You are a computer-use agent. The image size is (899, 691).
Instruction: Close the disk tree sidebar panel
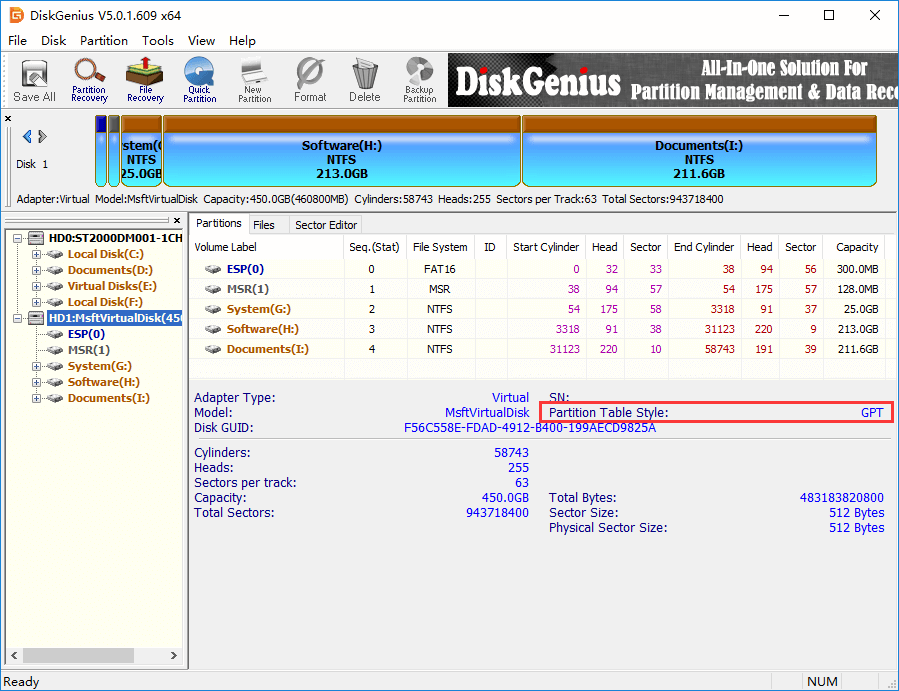177,220
